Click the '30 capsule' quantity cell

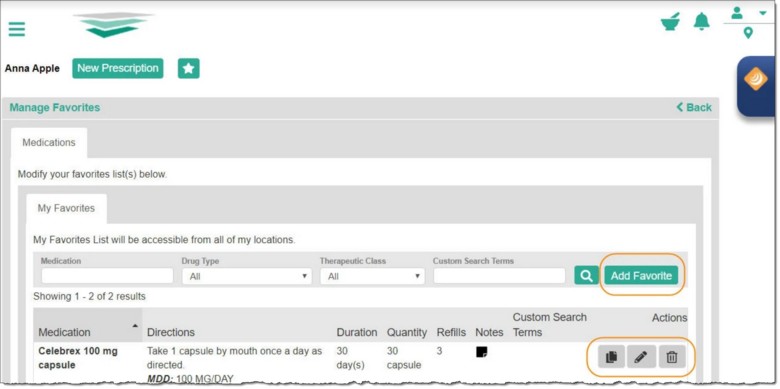click(404, 358)
